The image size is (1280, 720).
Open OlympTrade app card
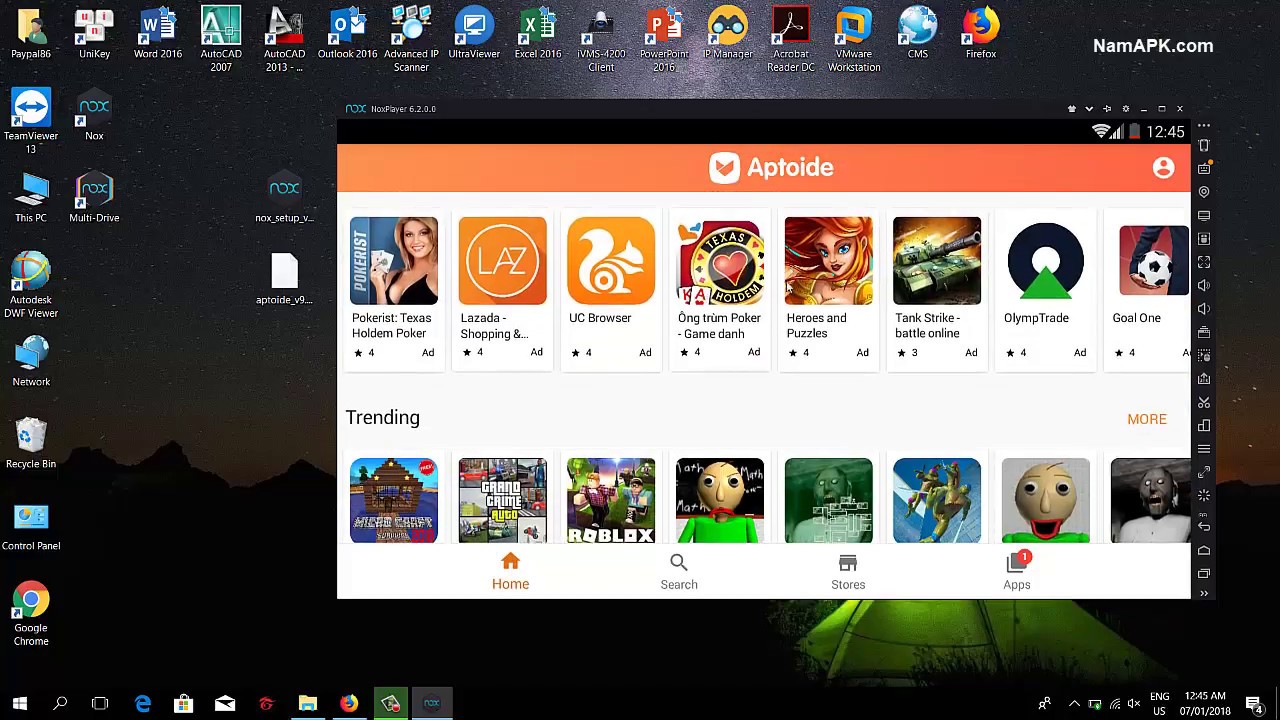click(x=1046, y=289)
